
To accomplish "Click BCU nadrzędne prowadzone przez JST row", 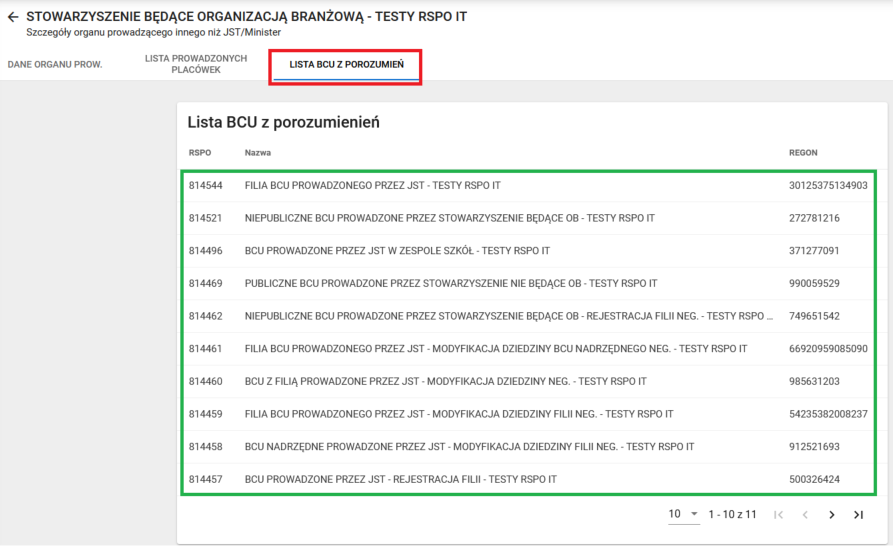I will pos(469,447).
